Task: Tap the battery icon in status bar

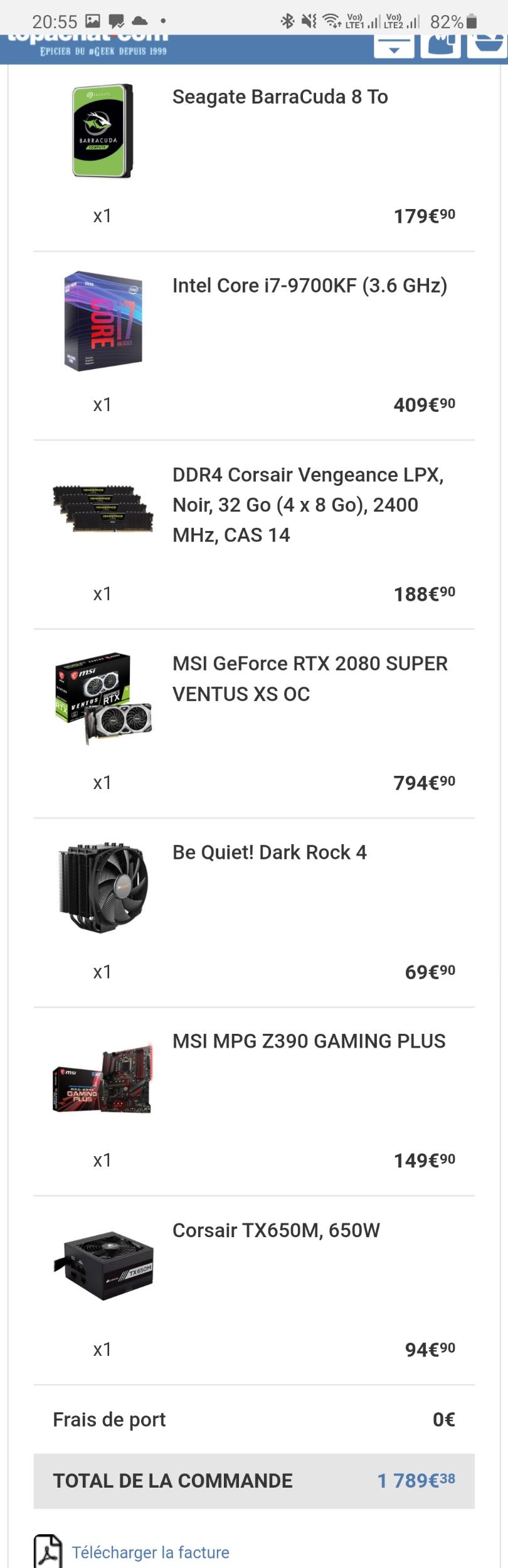Action: [x=472, y=22]
